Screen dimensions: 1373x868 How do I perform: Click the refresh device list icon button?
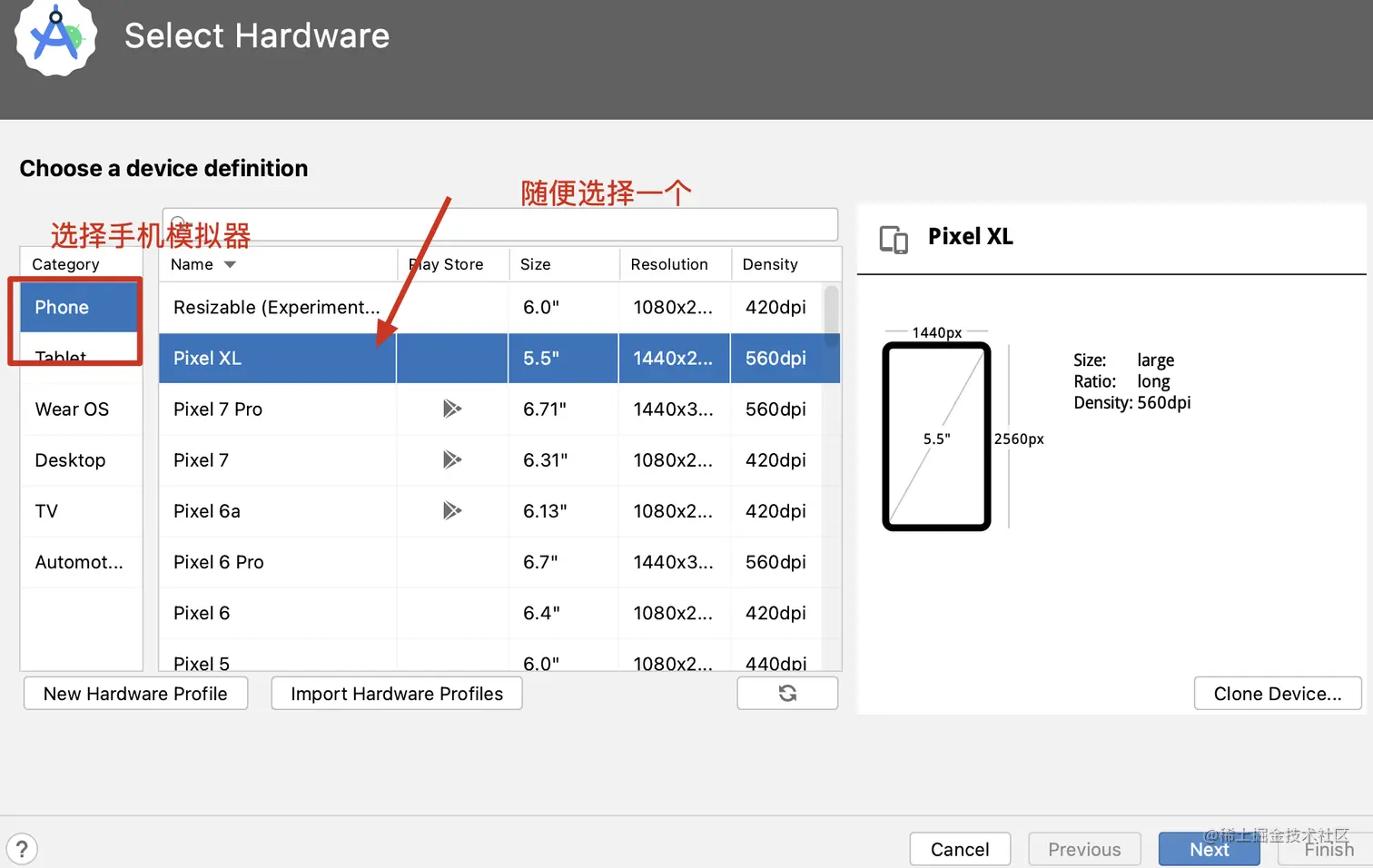pyautogui.click(x=787, y=694)
